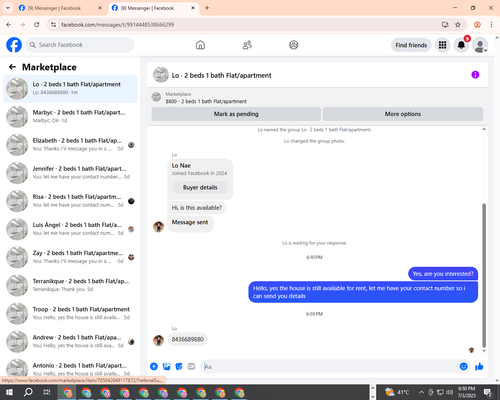Viewport: 500px width, 400px height.
Task: Open Chrome three-dot menu
Action: pyautogui.click(x=491, y=25)
